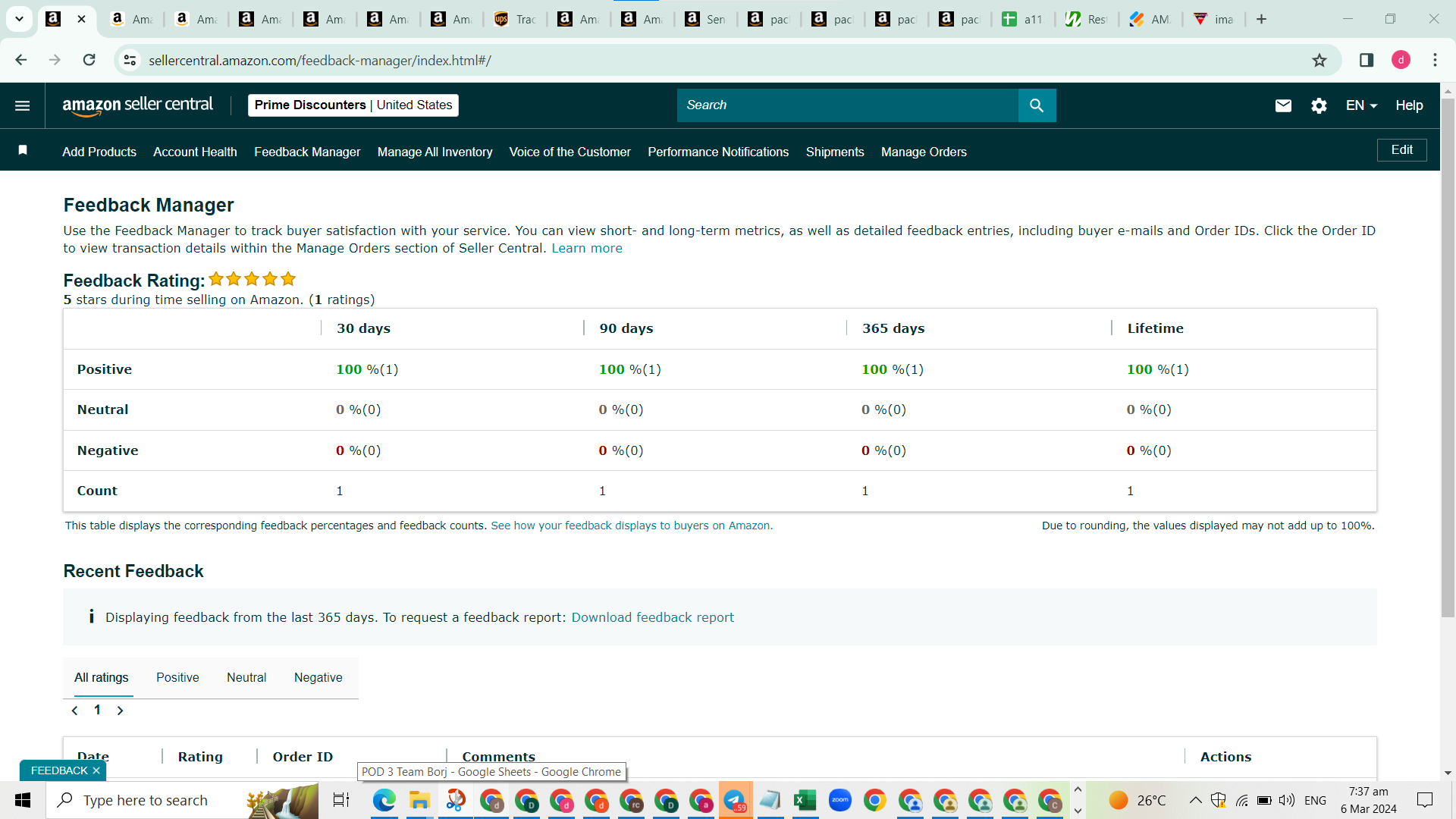Click the Lifetime column header
This screenshot has height=819, width=1456.
[x=1155, y=328]
